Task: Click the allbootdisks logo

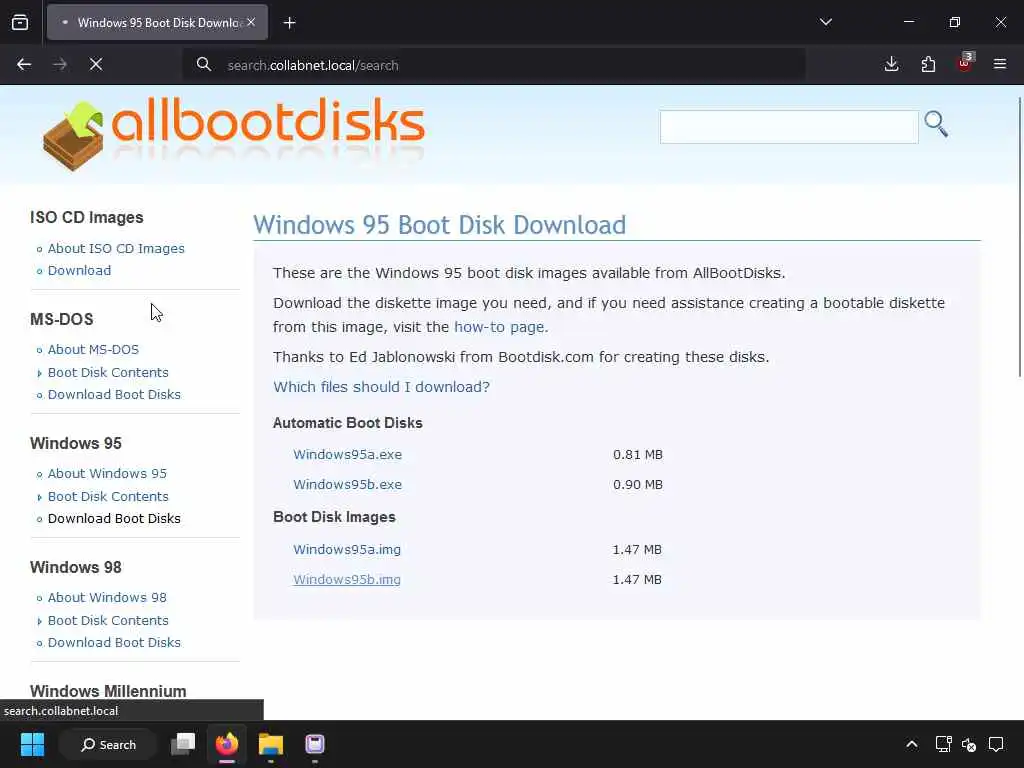Action: [x=234, y=134]
